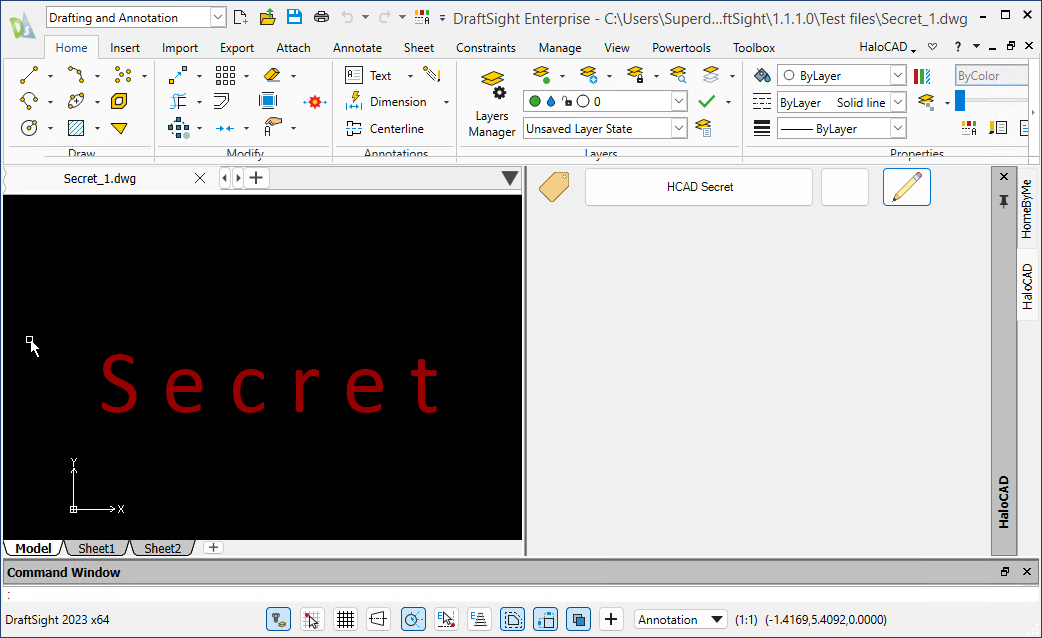1042x638 pixels.
Task: Click the HCAD Secret button
Action: click(x=699, y=187)
